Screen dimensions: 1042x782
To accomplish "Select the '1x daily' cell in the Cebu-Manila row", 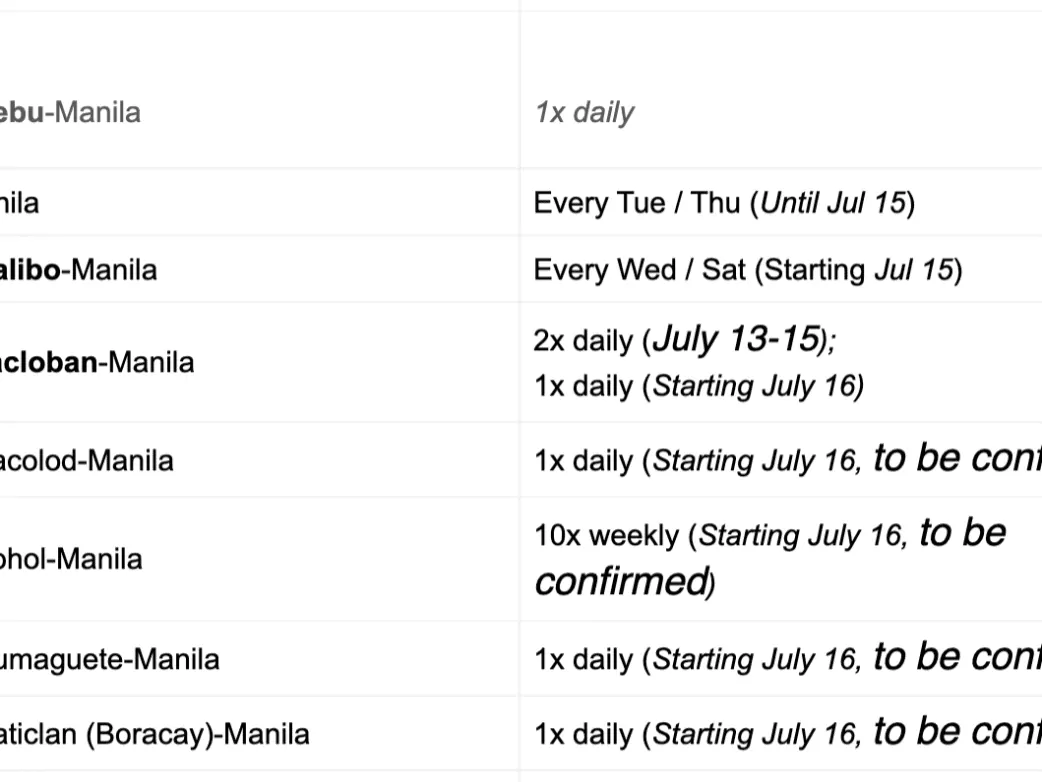I will click(x=584, y=112).
